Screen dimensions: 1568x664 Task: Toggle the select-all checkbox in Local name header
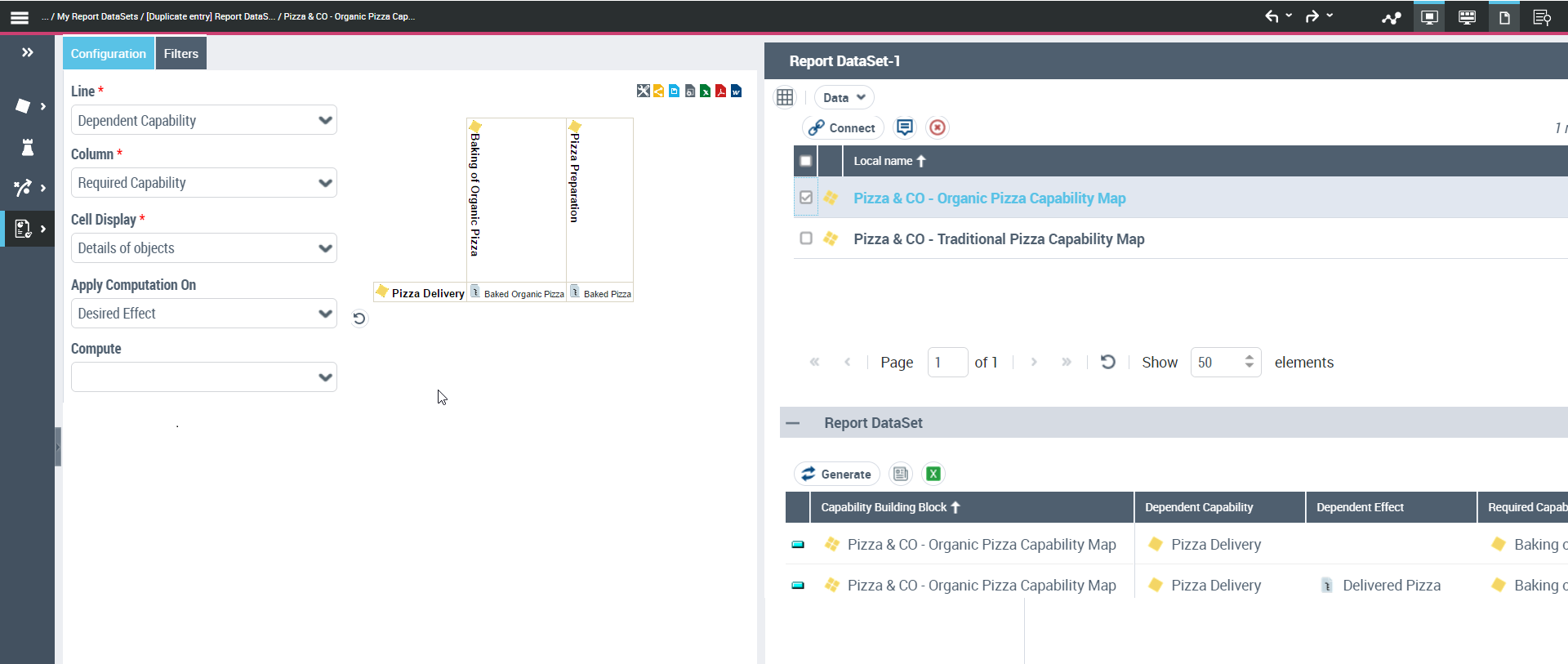pos(806,161)
